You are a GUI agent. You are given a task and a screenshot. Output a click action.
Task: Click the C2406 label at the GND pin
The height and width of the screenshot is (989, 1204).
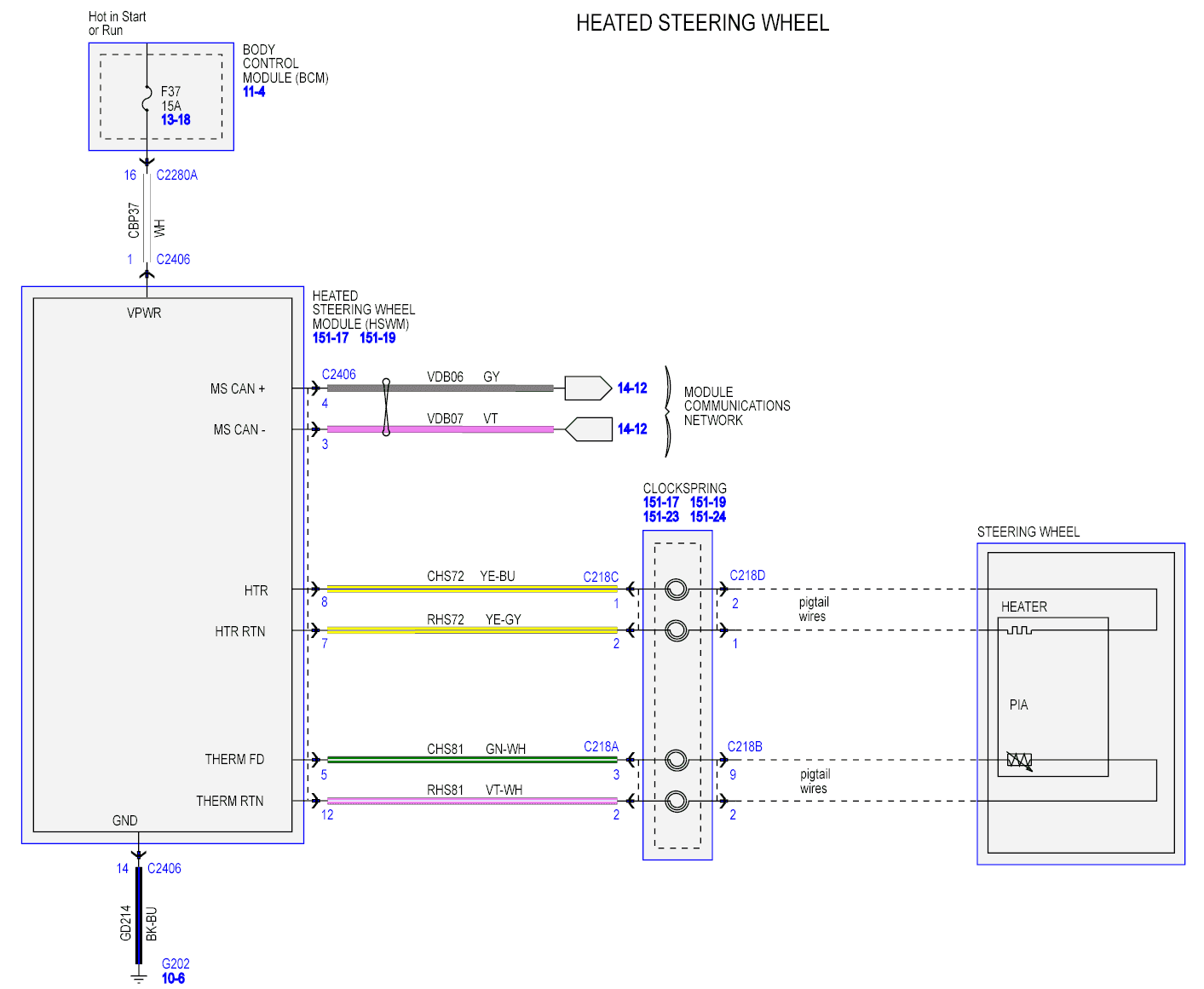coord(164,869)
